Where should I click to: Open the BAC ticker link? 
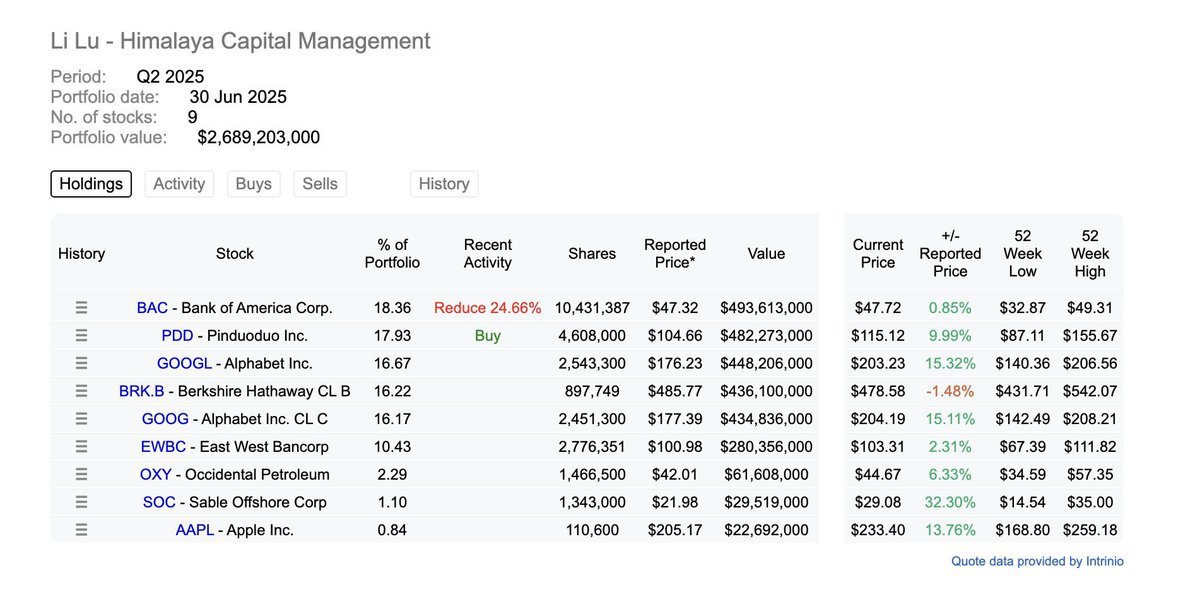tap(152, 308)
